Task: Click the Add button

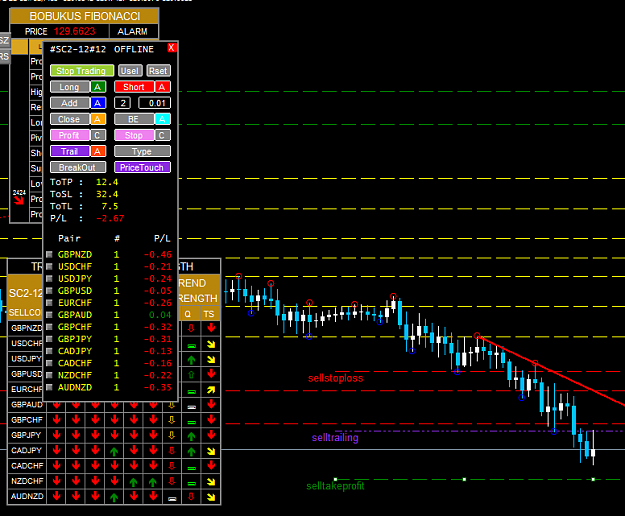Action: (x=70, y=103)
